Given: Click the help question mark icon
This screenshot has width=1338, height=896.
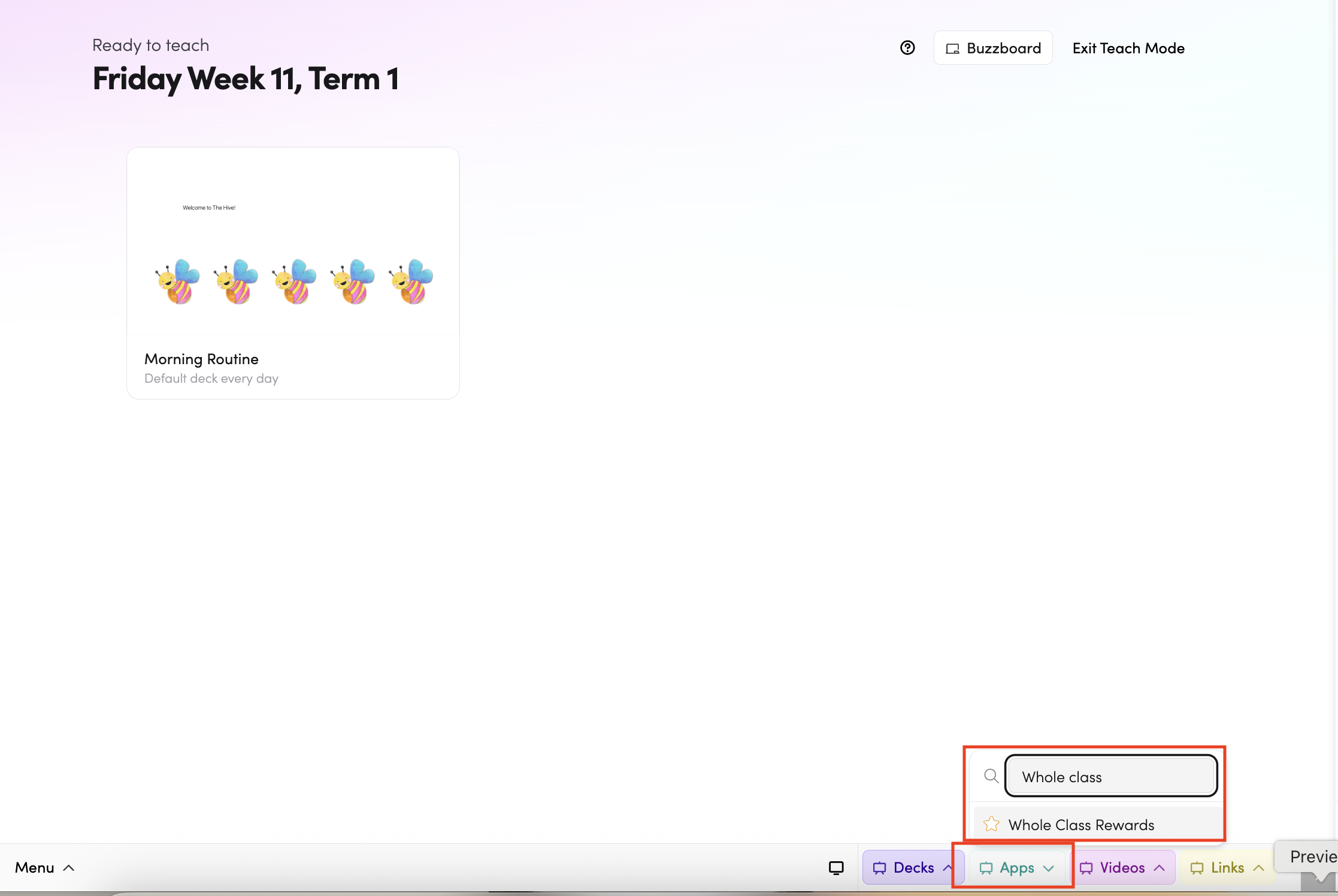Looking at the screenshot, I should (907, 48).
